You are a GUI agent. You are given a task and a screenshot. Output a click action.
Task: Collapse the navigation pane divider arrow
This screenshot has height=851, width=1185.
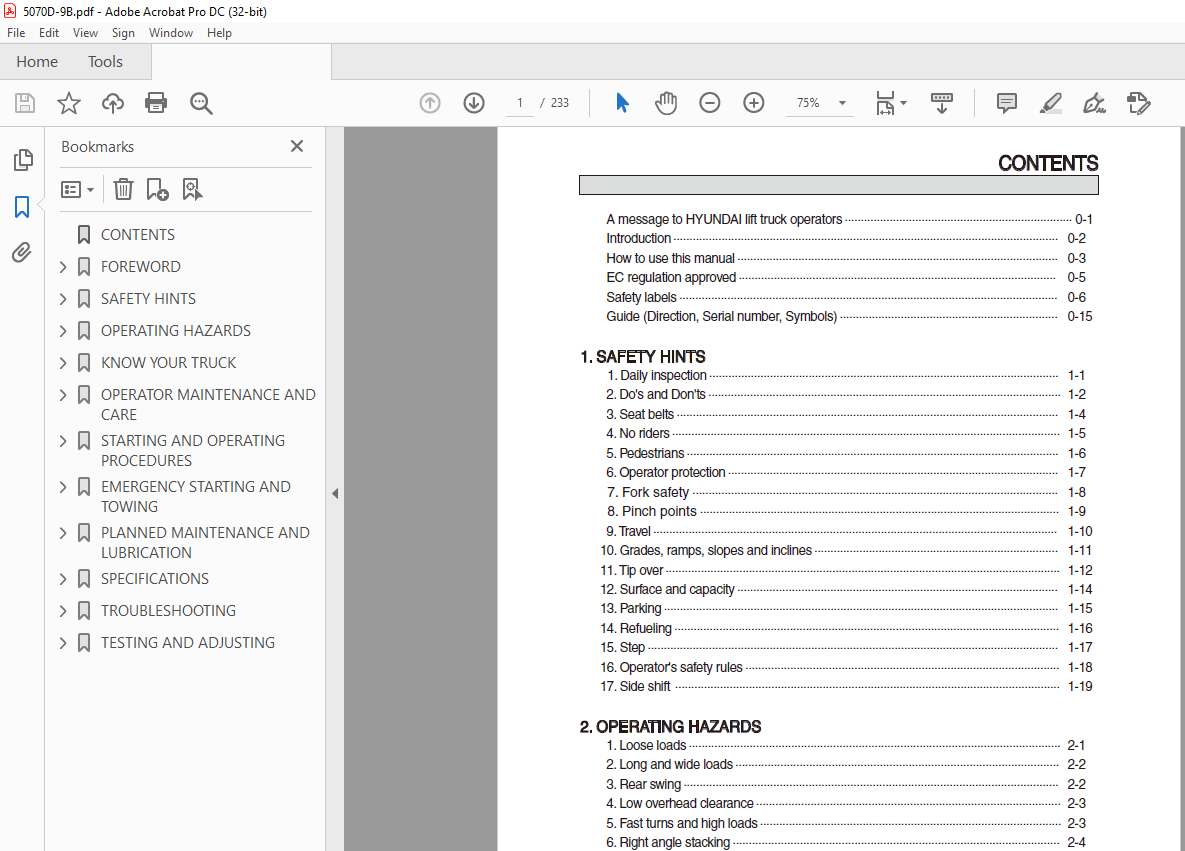(335, 493)
